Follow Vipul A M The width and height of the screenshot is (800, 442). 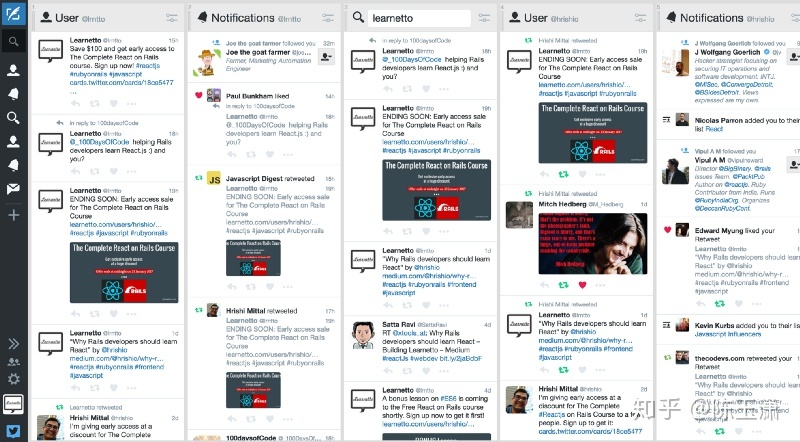point(794,164)
